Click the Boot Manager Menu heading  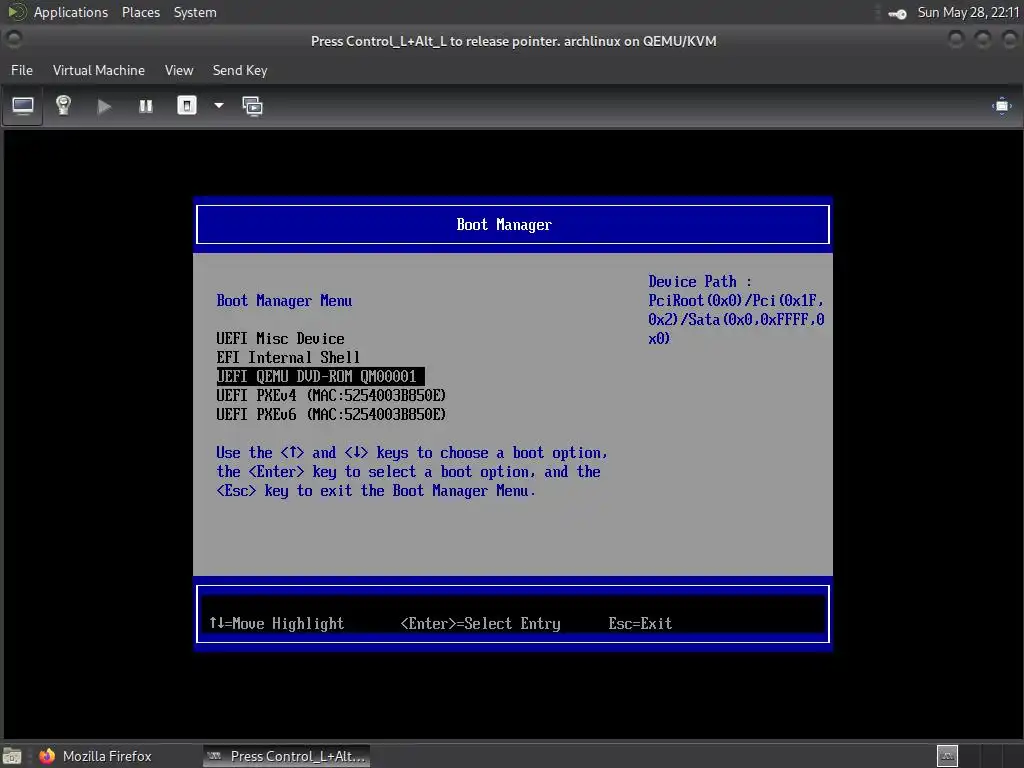click(x=284, y=300)
